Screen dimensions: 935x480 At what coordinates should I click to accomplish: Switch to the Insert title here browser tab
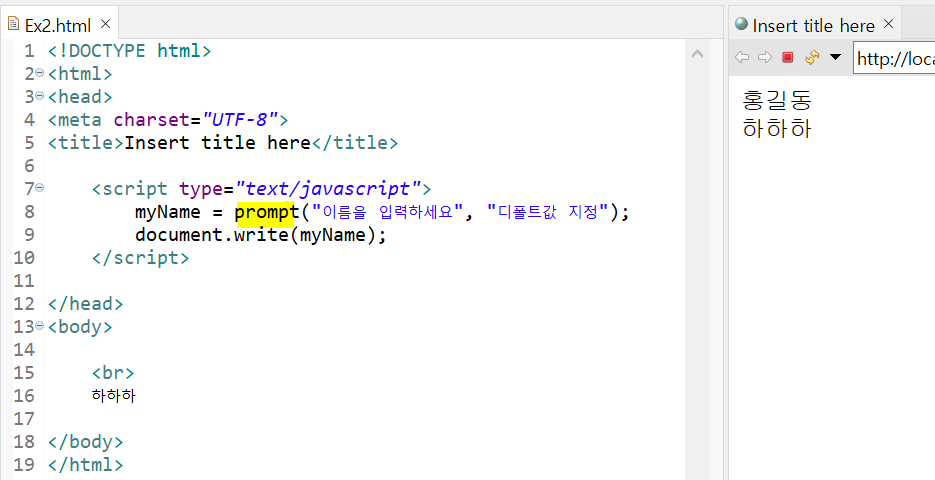click(813, 25)
